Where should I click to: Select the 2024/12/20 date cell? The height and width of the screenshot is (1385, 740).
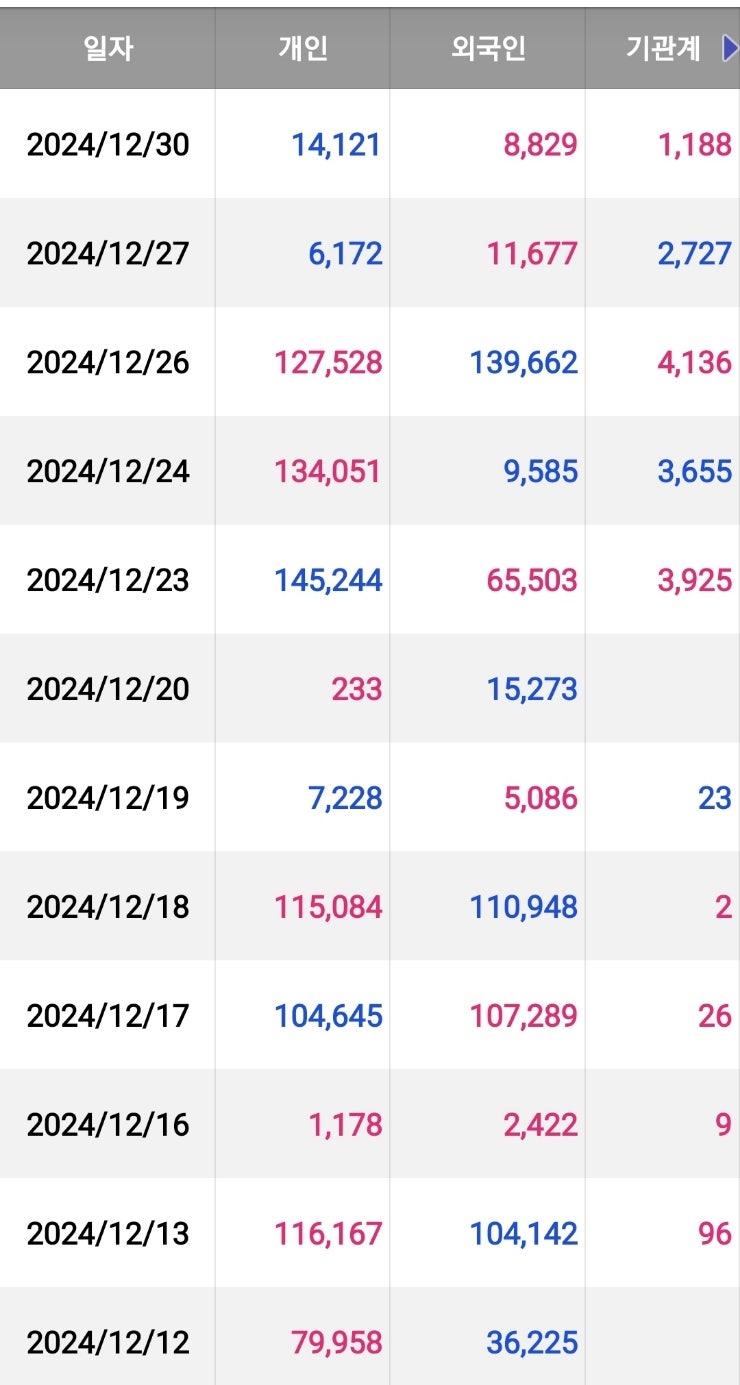point(108,689)
